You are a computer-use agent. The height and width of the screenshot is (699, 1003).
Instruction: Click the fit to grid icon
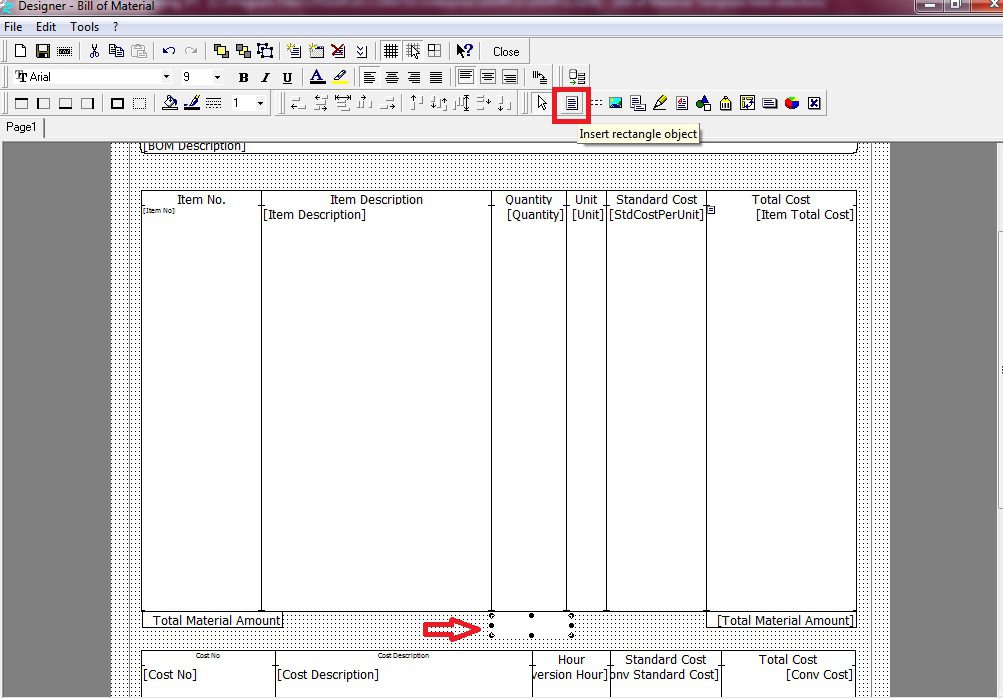[434, 51]
